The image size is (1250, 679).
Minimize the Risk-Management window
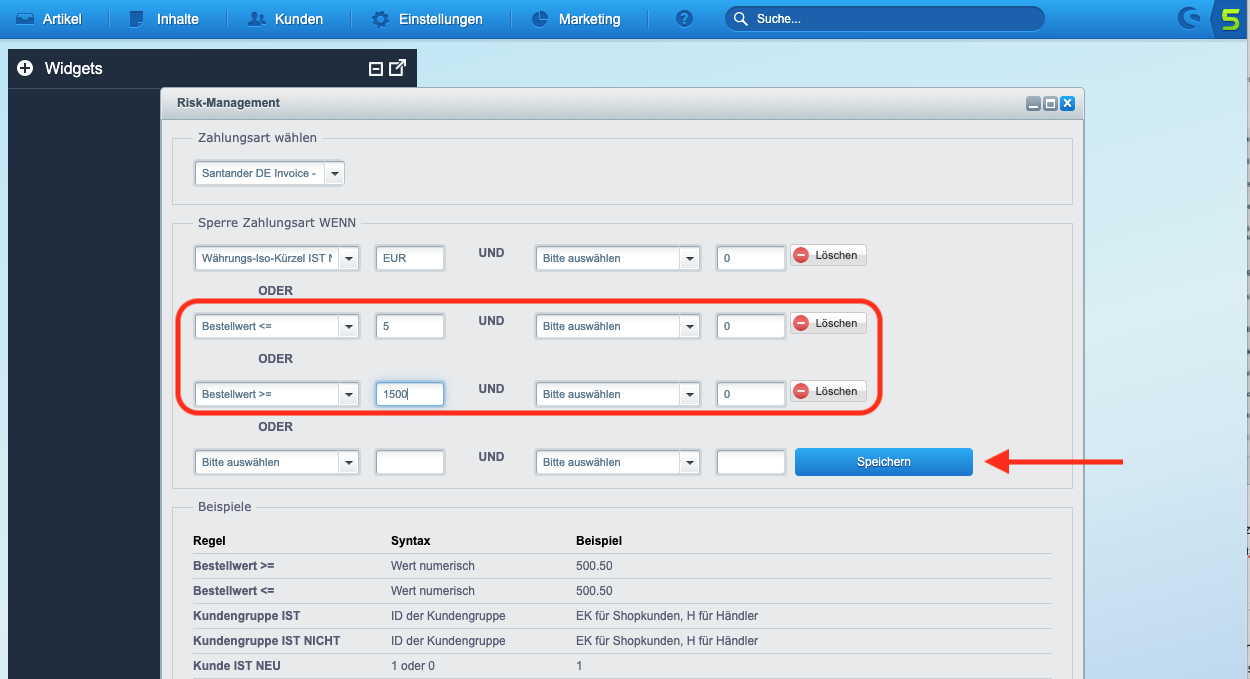1033,103
